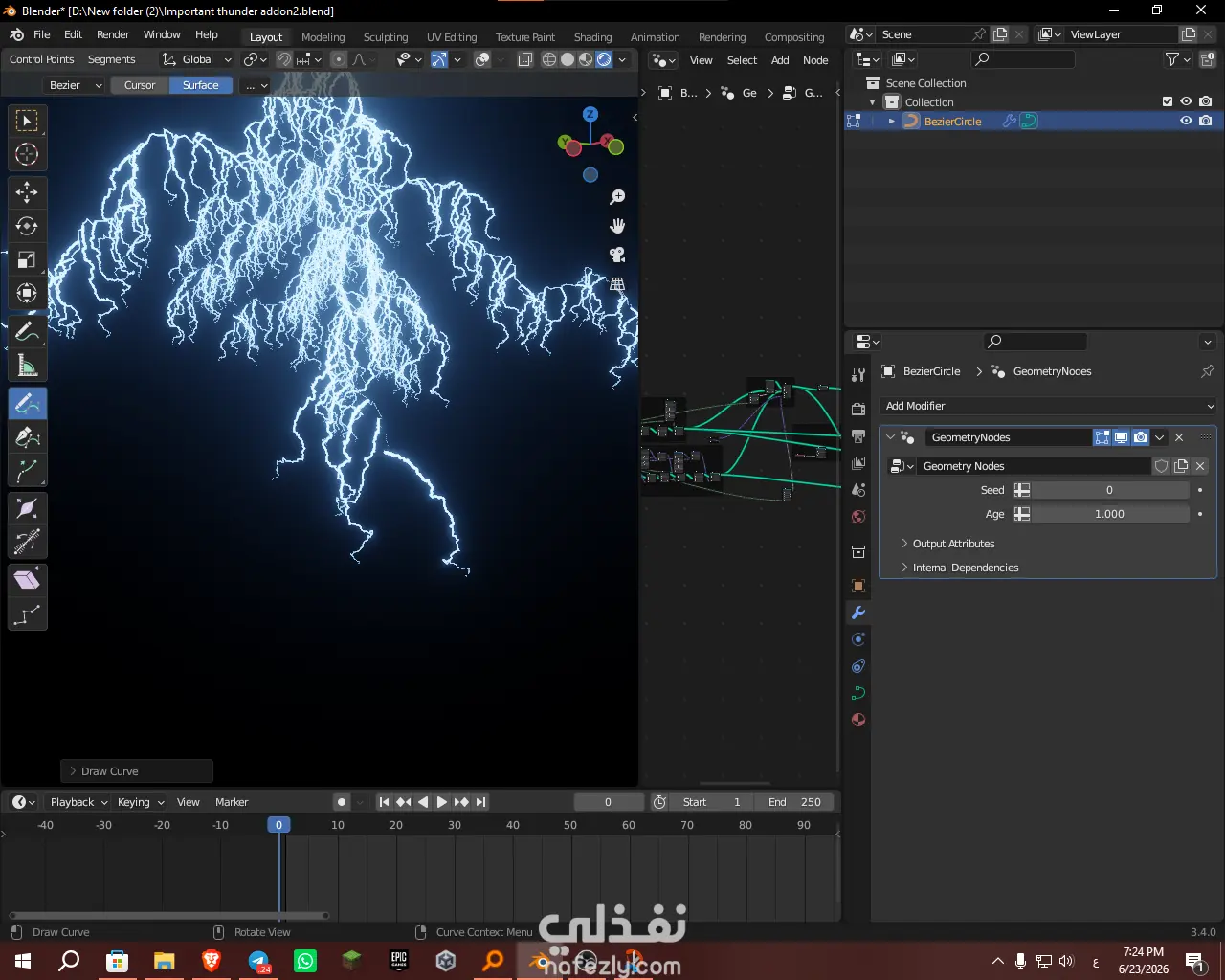The image size is (1225, 980).
Task: Toggle GeometryNodes modifier render display
Action: [1141, 437]
